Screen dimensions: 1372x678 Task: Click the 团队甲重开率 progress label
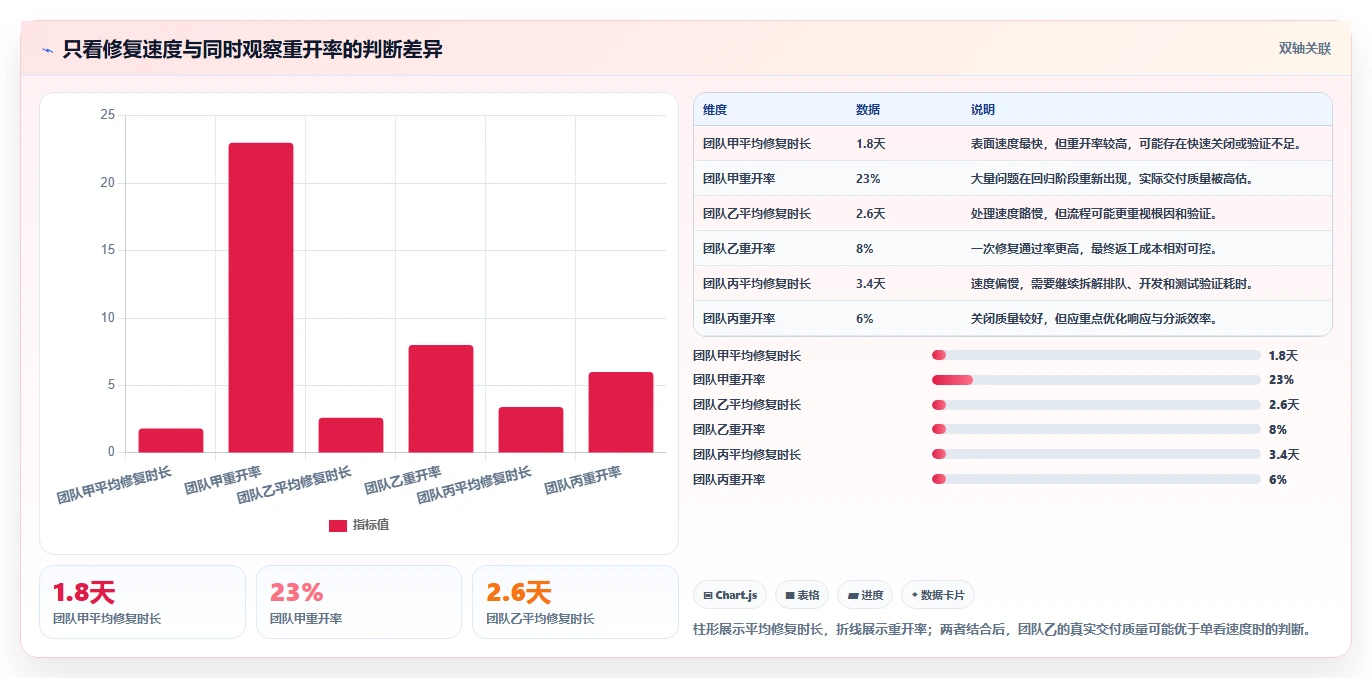(729, 380)
